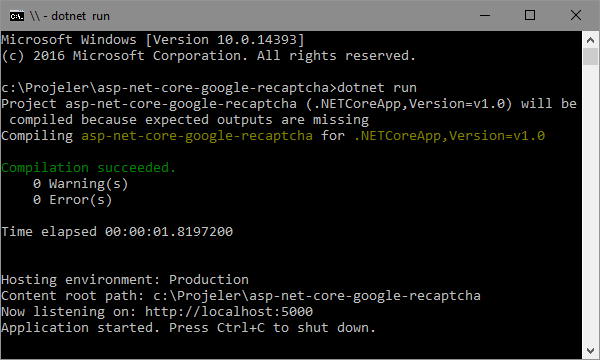Maximize the dotnet run console window
This screenshot has height=360, width=600.
click(x=530, y=16)
